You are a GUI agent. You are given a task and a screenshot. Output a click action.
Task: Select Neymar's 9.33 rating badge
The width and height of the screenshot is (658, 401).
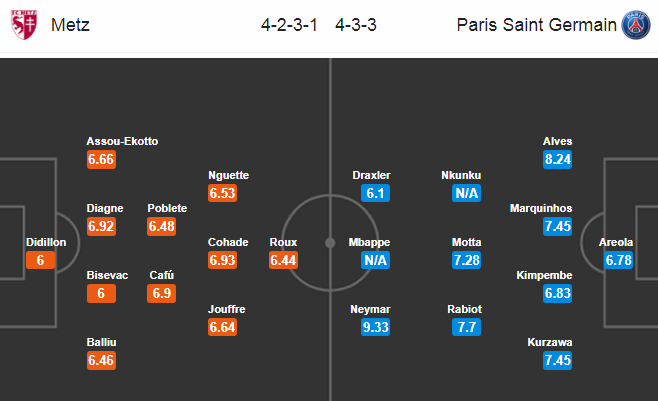[x=376, y=327]
